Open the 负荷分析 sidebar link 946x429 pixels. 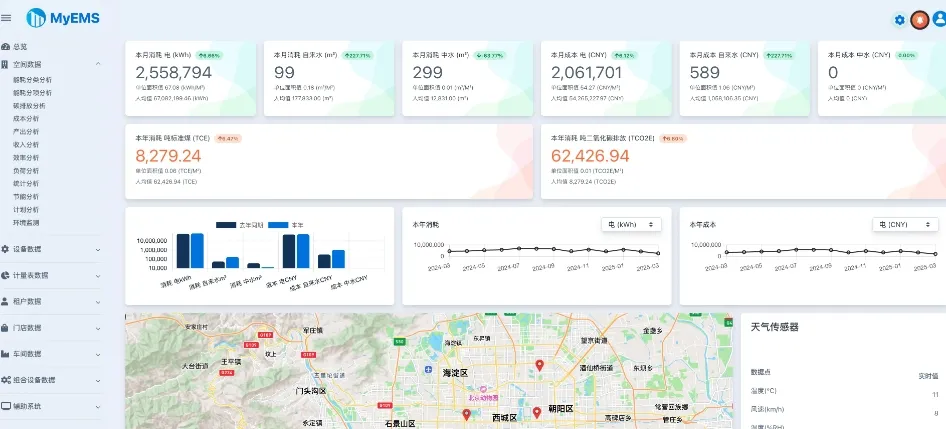26,171
